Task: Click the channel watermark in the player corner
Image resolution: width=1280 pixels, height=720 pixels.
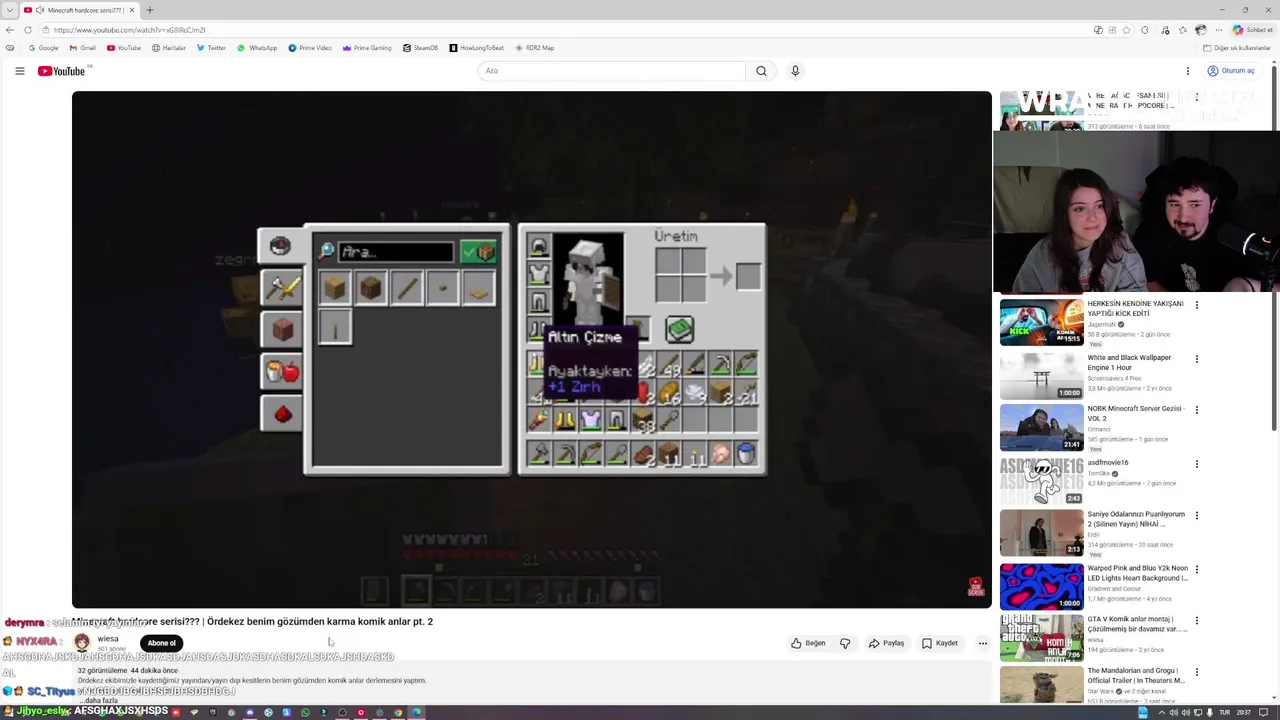Action: (976, 587)
